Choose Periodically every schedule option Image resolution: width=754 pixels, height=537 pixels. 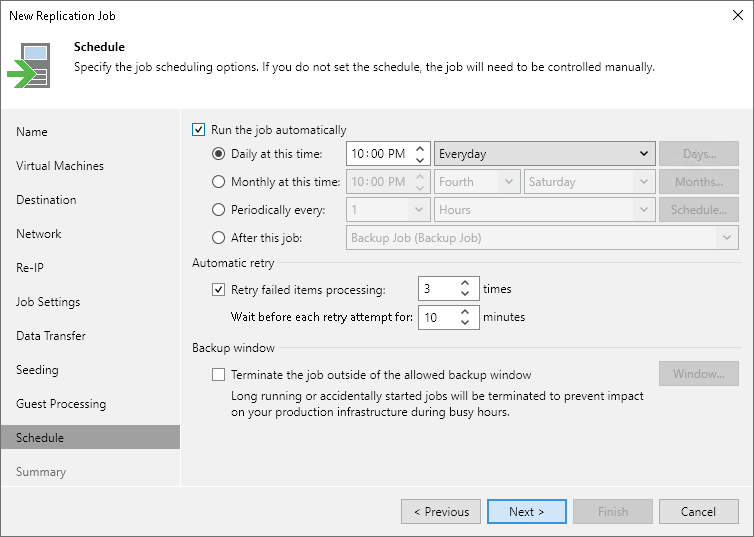click(219, 210)
